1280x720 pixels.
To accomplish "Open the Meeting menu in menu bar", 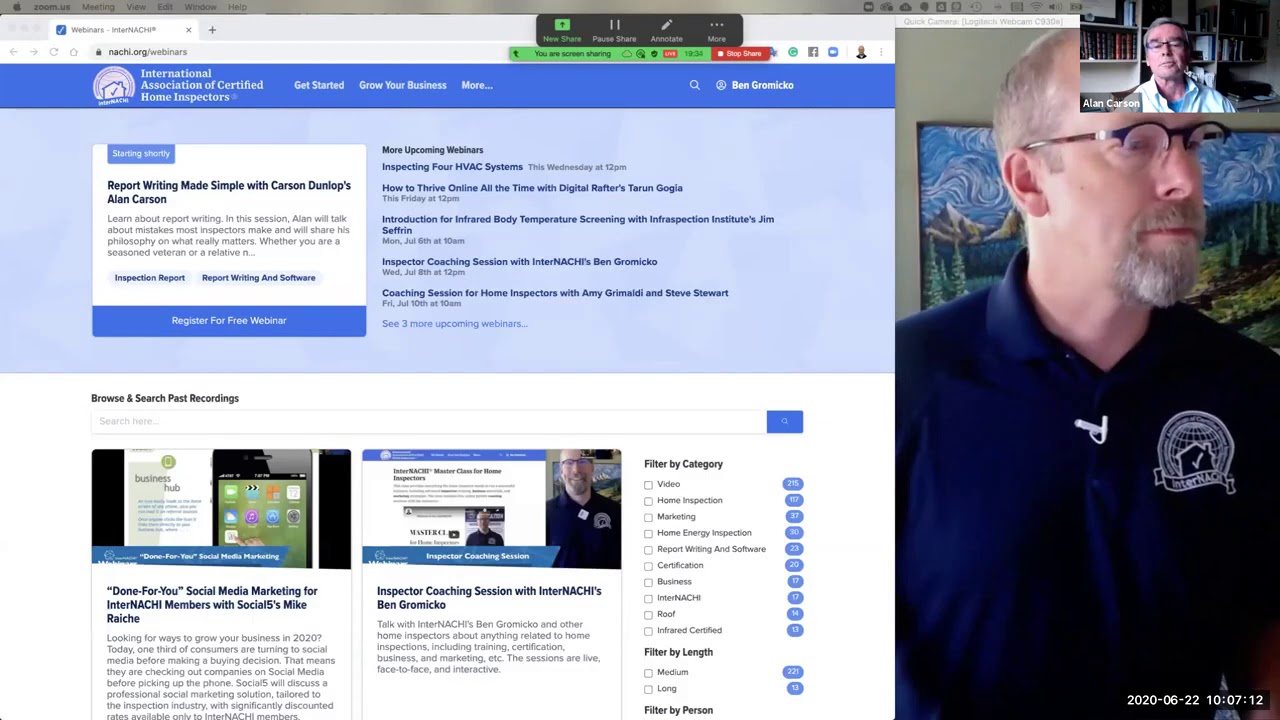I will click(x=98, y=7).
